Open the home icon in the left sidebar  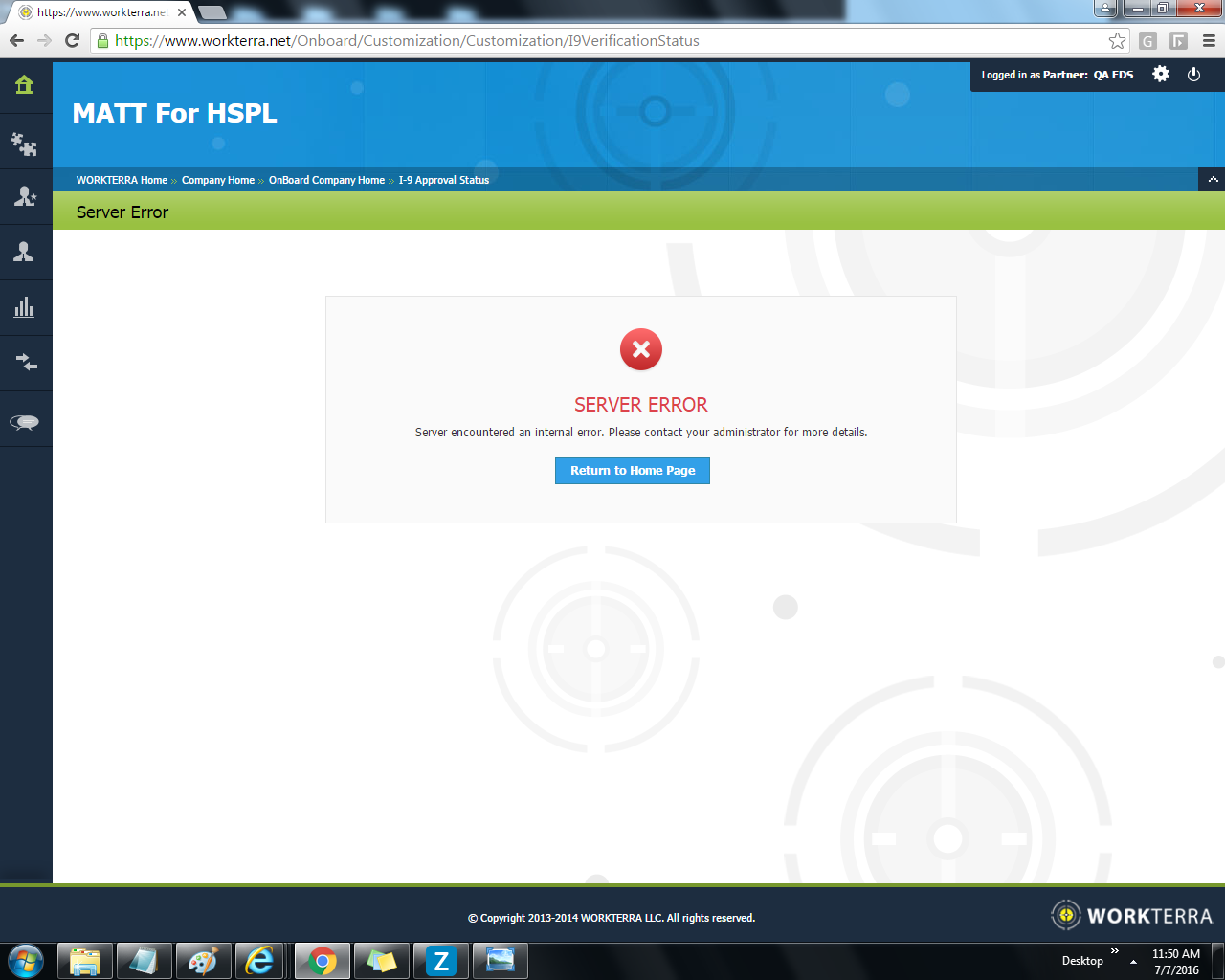click(x=25, y=85)
